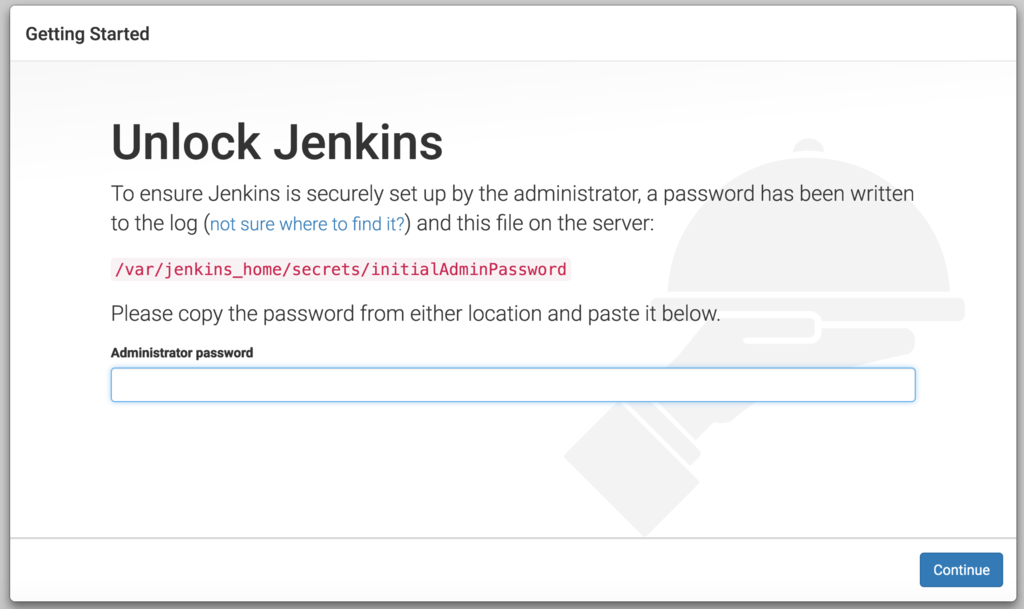This screenshot has height=609, width=1024.
Task: Click the word "Jenkins" in the heading
Action: [x=358, y=142]
